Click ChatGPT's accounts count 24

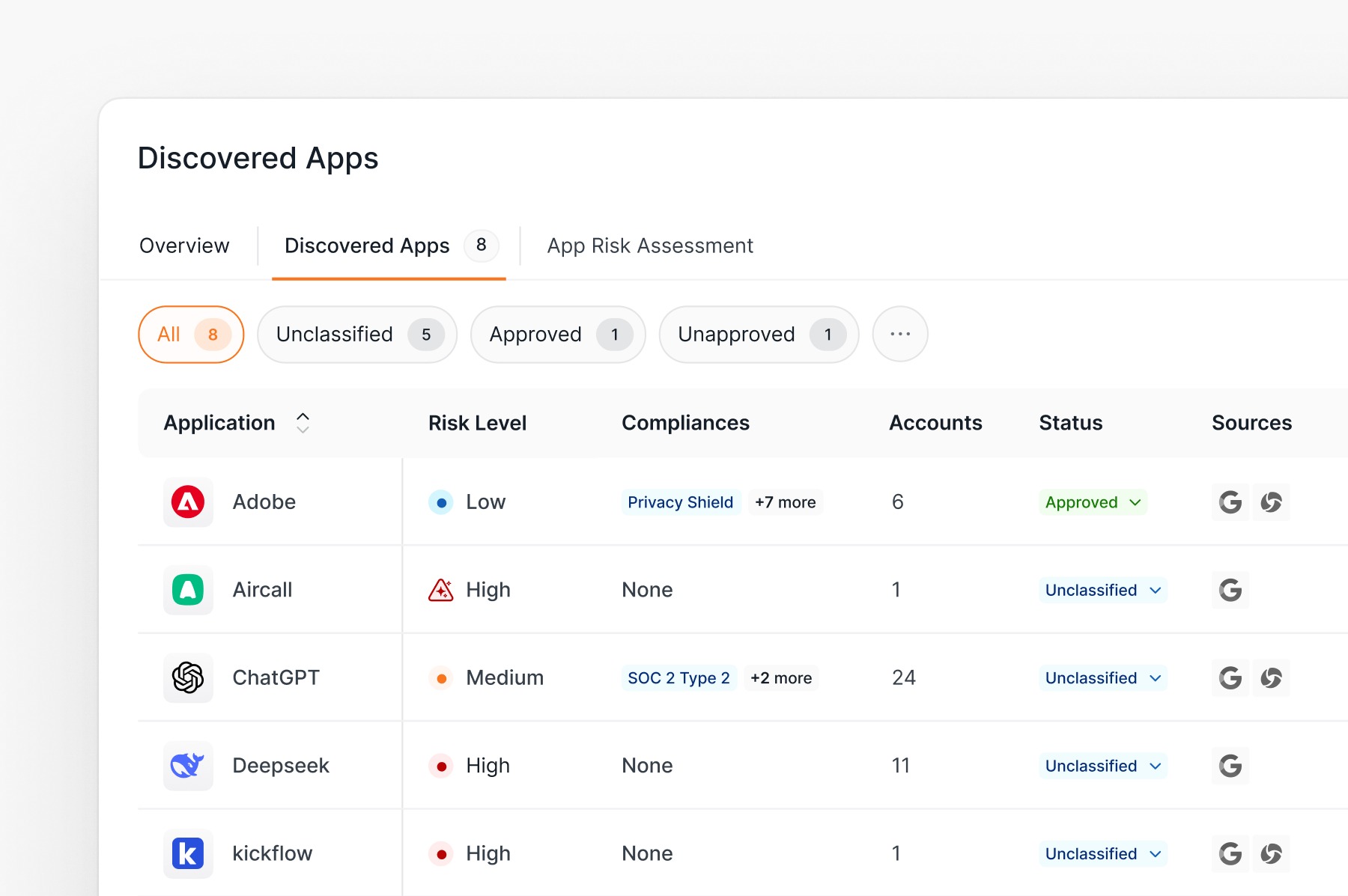[903, 678]
